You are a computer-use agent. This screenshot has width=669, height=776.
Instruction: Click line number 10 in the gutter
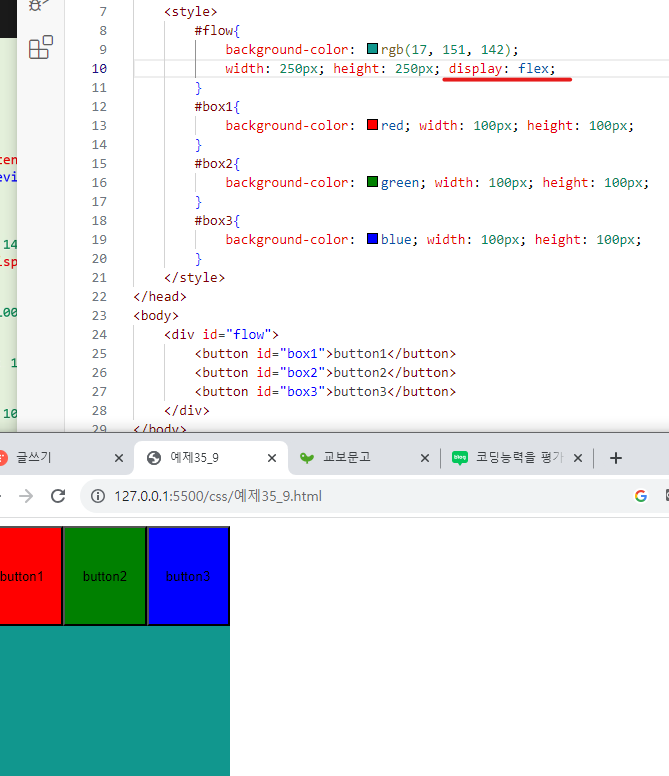[x=99, y=68]
